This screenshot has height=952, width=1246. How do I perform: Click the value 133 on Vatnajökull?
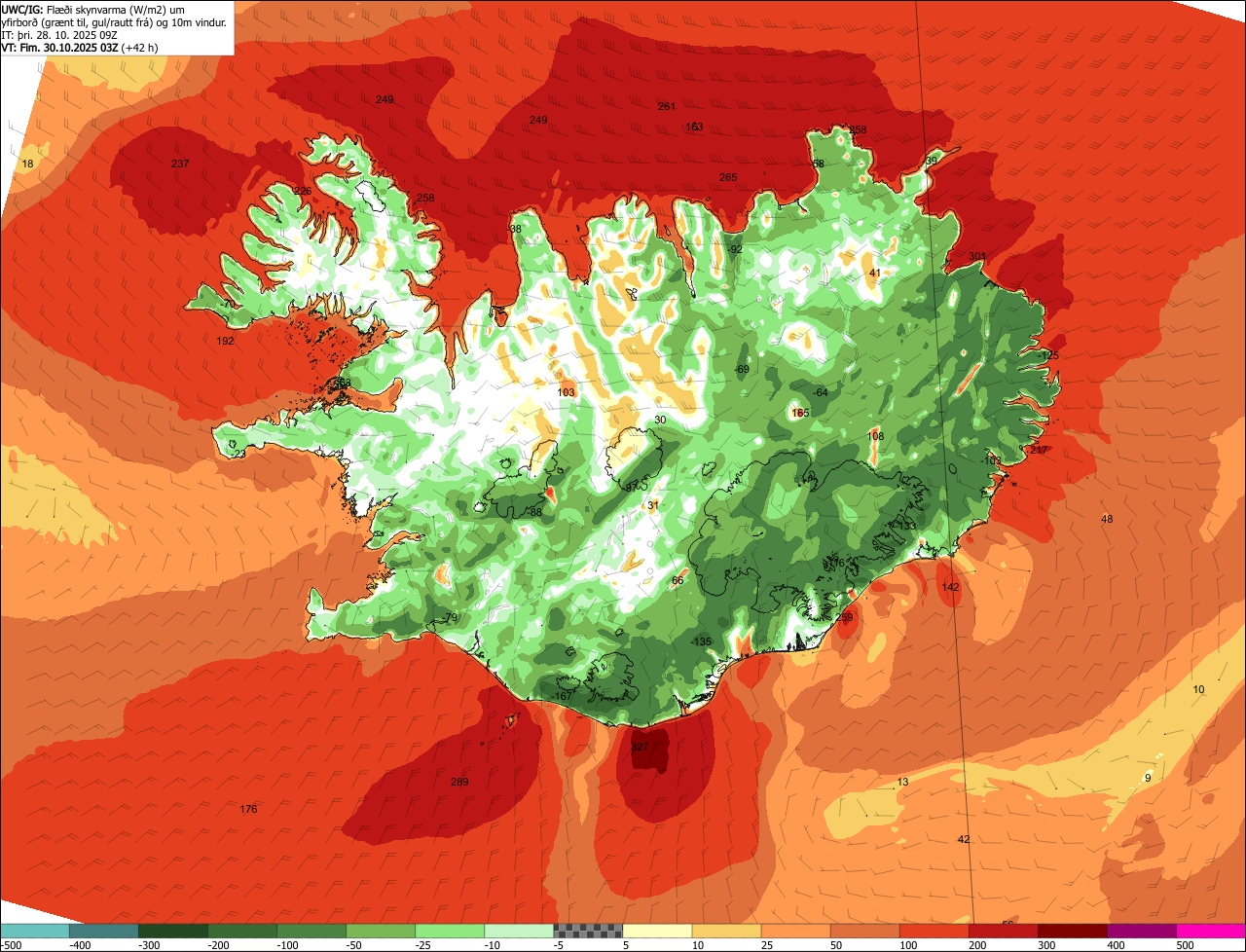(x=907, y=526)
